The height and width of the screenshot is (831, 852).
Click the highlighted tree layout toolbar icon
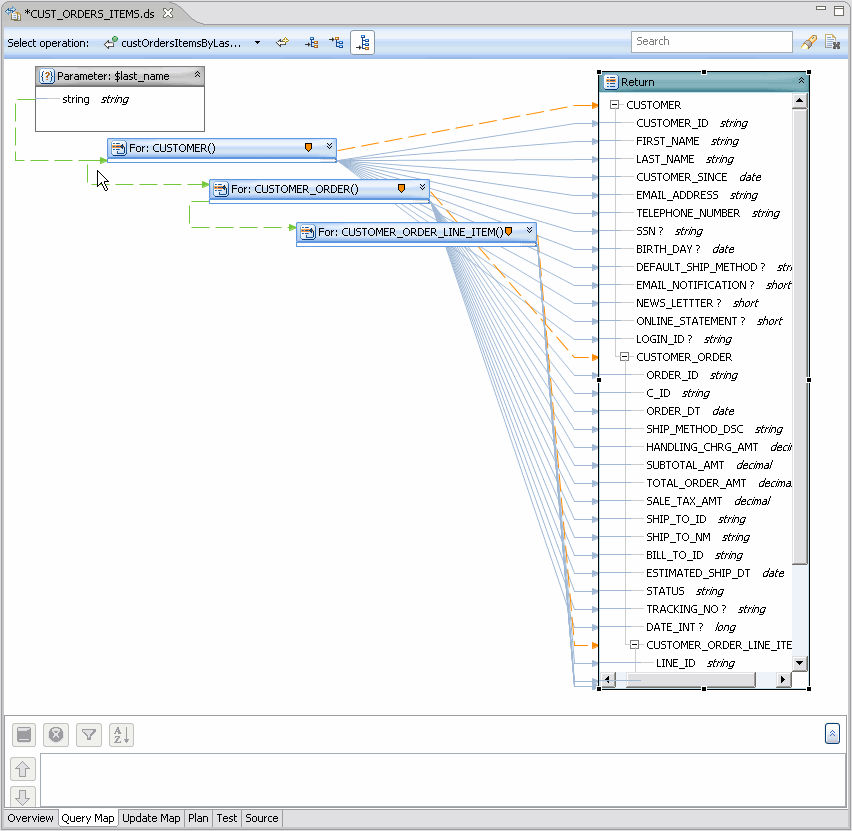[362, 43]
